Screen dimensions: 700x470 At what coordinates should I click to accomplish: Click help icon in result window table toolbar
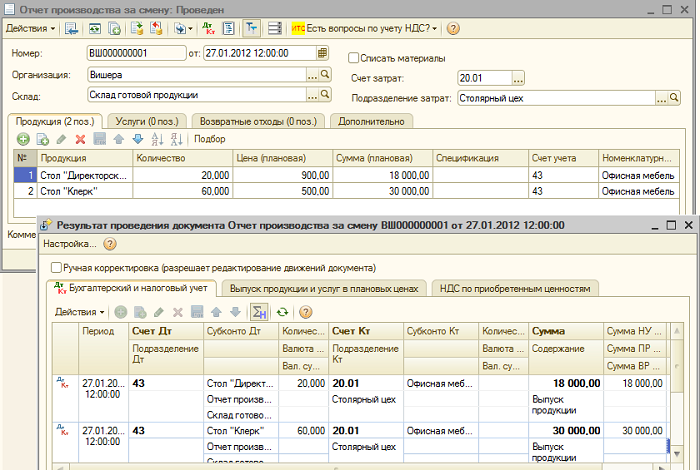[x=305, y=312]
